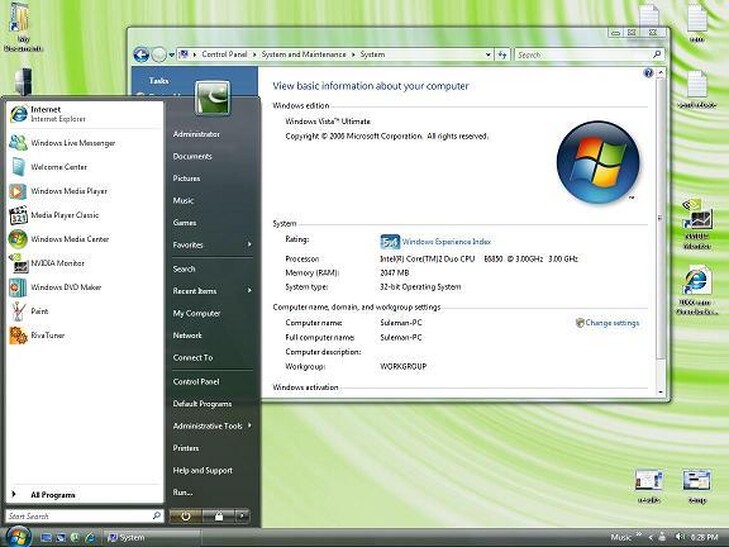
Task: Click the power button in Start menu
Action: [186, 516]
